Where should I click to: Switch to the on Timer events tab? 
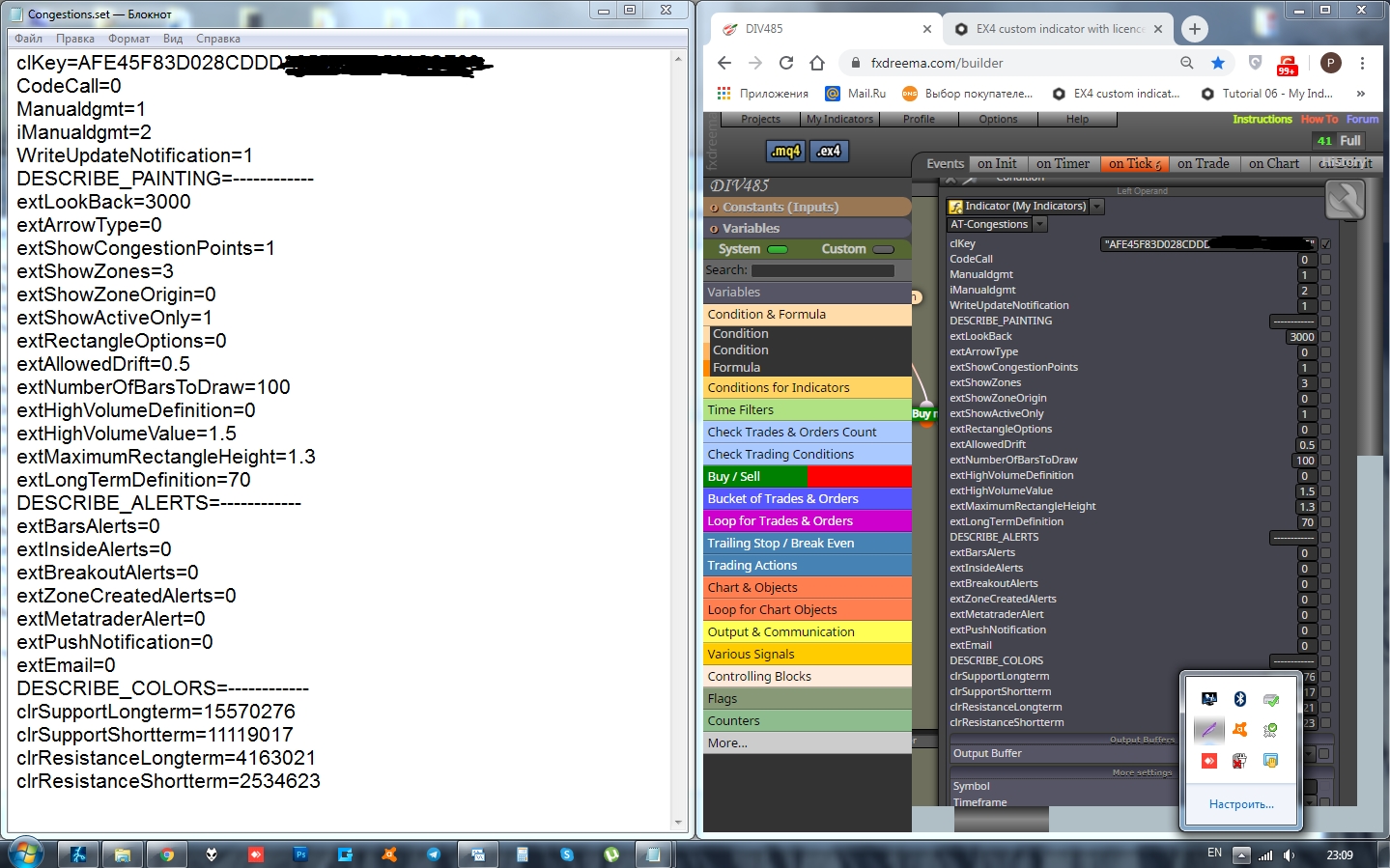1063,164
